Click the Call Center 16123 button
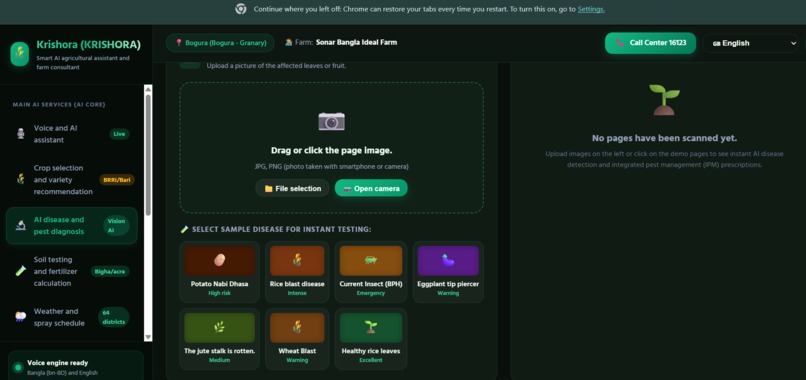 click(650, 43)
